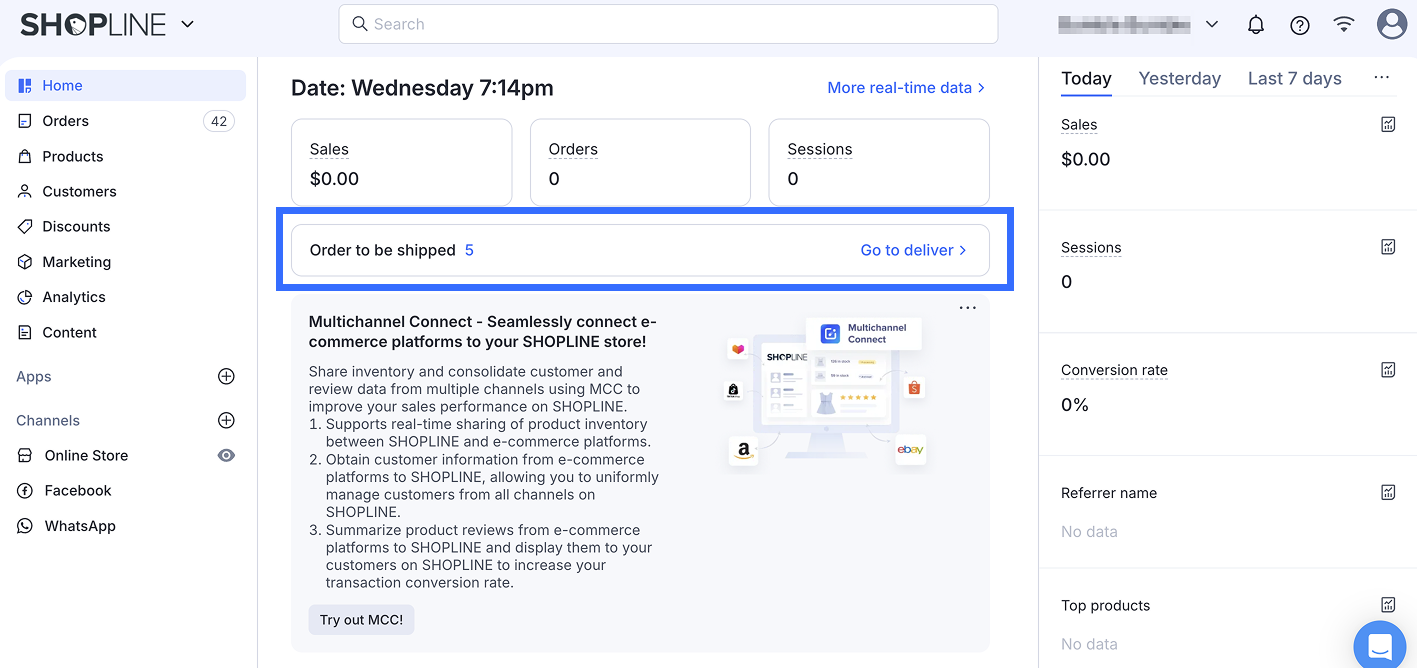Image resolution: width=1417 pixels, height=668 pixels.
Task: Open the Multichannel Connect card options menu
Action: [967, 308]
